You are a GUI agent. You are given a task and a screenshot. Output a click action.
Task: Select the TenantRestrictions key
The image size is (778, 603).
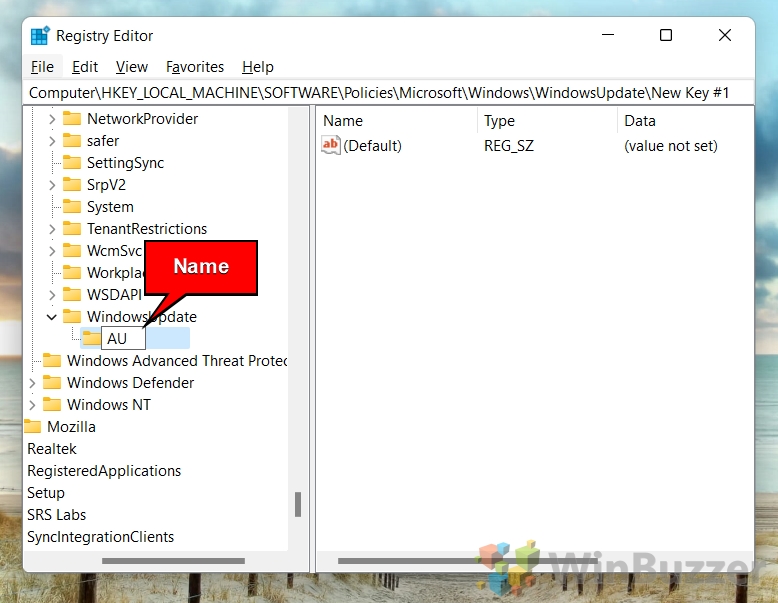click(147, 229)
